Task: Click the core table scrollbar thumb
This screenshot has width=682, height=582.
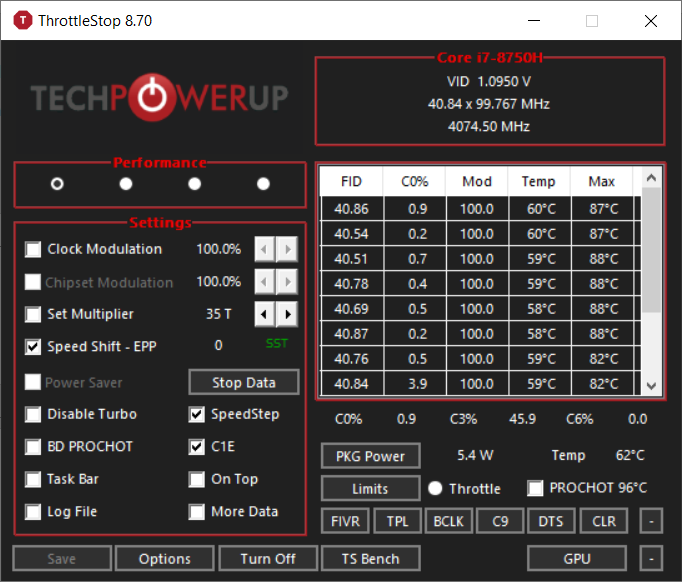Action: (x=651, y=250)
